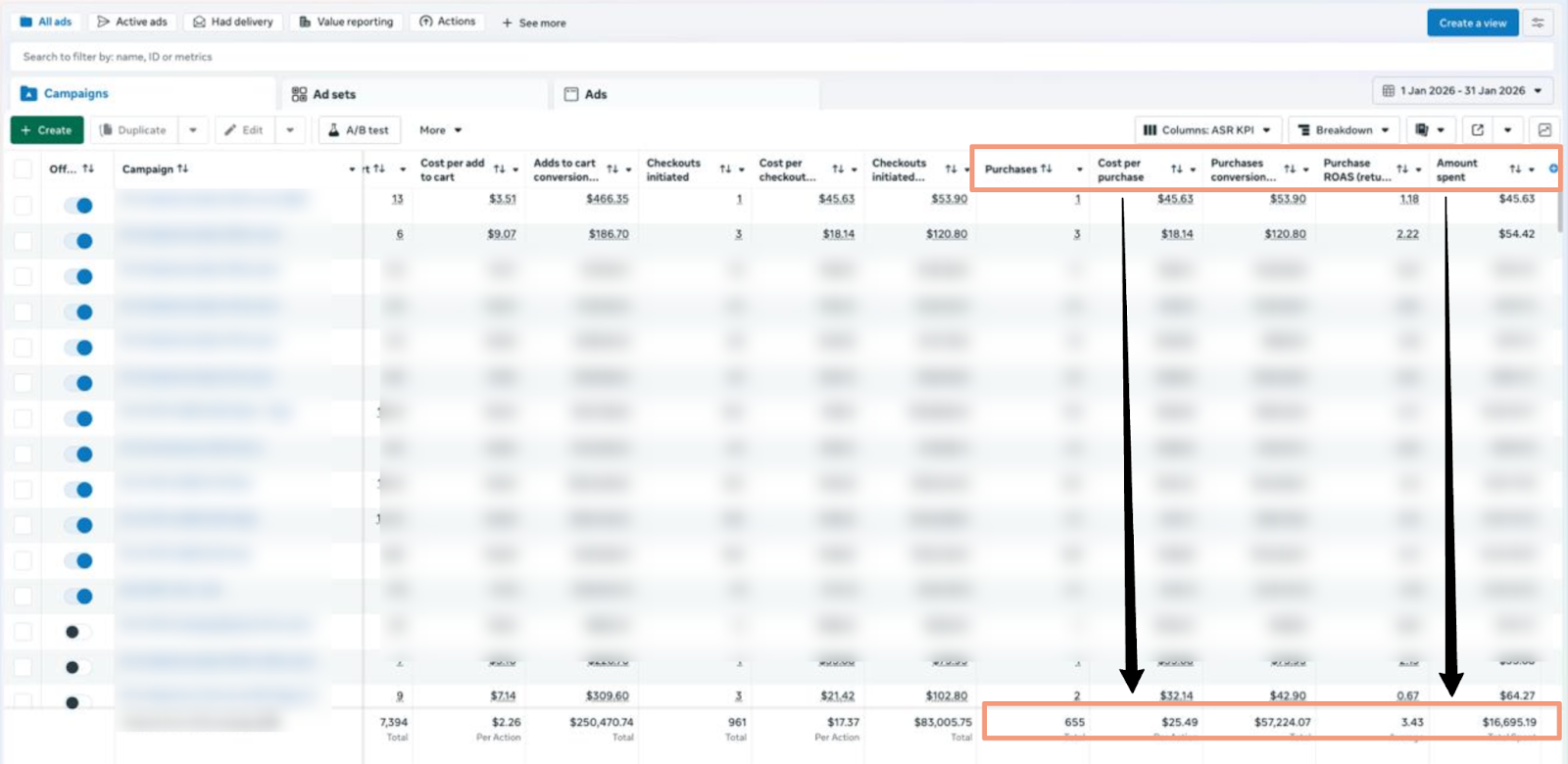Add a column with blue plus icon
The width and height of the screenshot is (1568, 764).
1553,168
